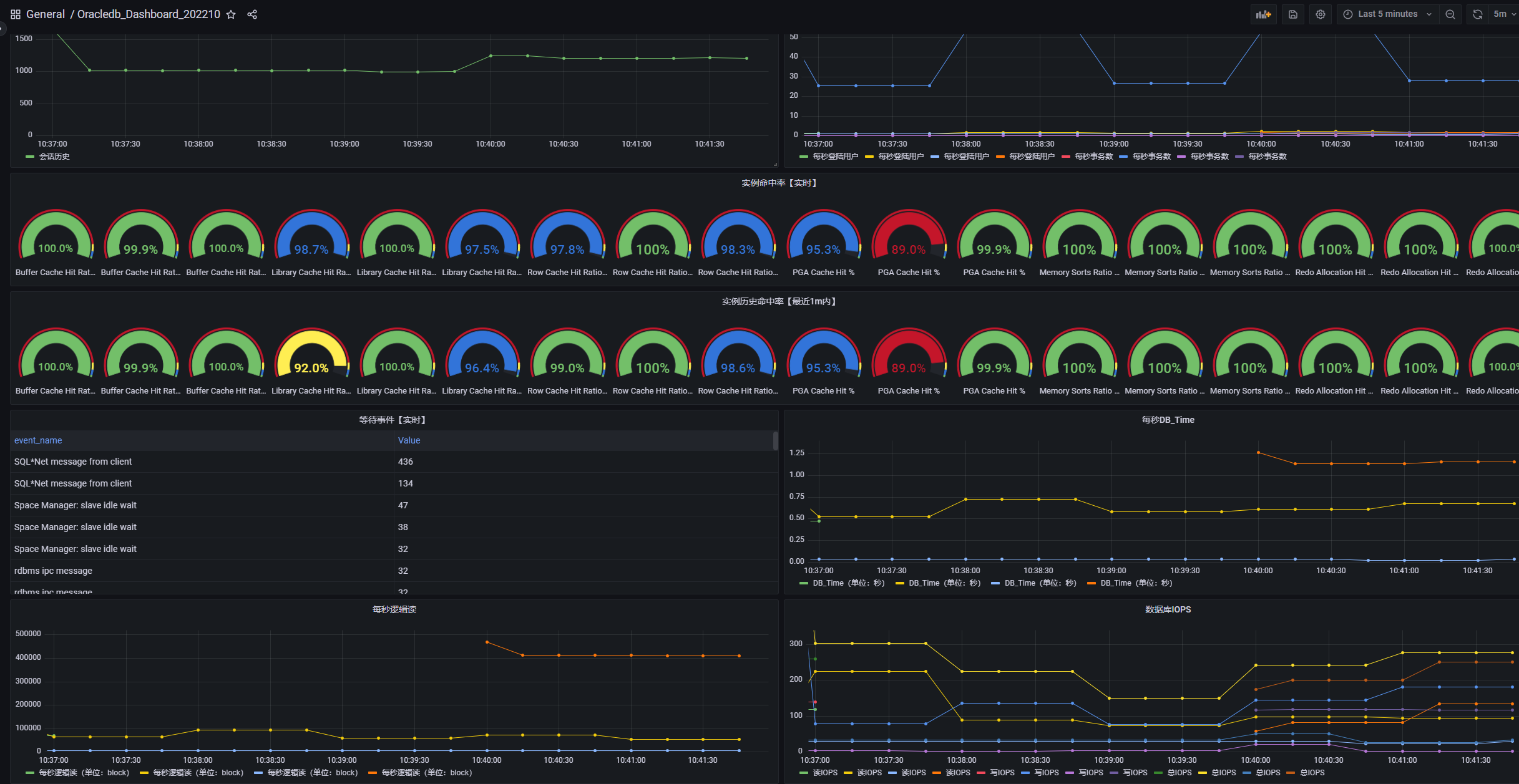Open the 5m refresh interval dropdown
The width and height of the screenshot is (1519, 784).
pyautogui.click(x=1503, y=14)
